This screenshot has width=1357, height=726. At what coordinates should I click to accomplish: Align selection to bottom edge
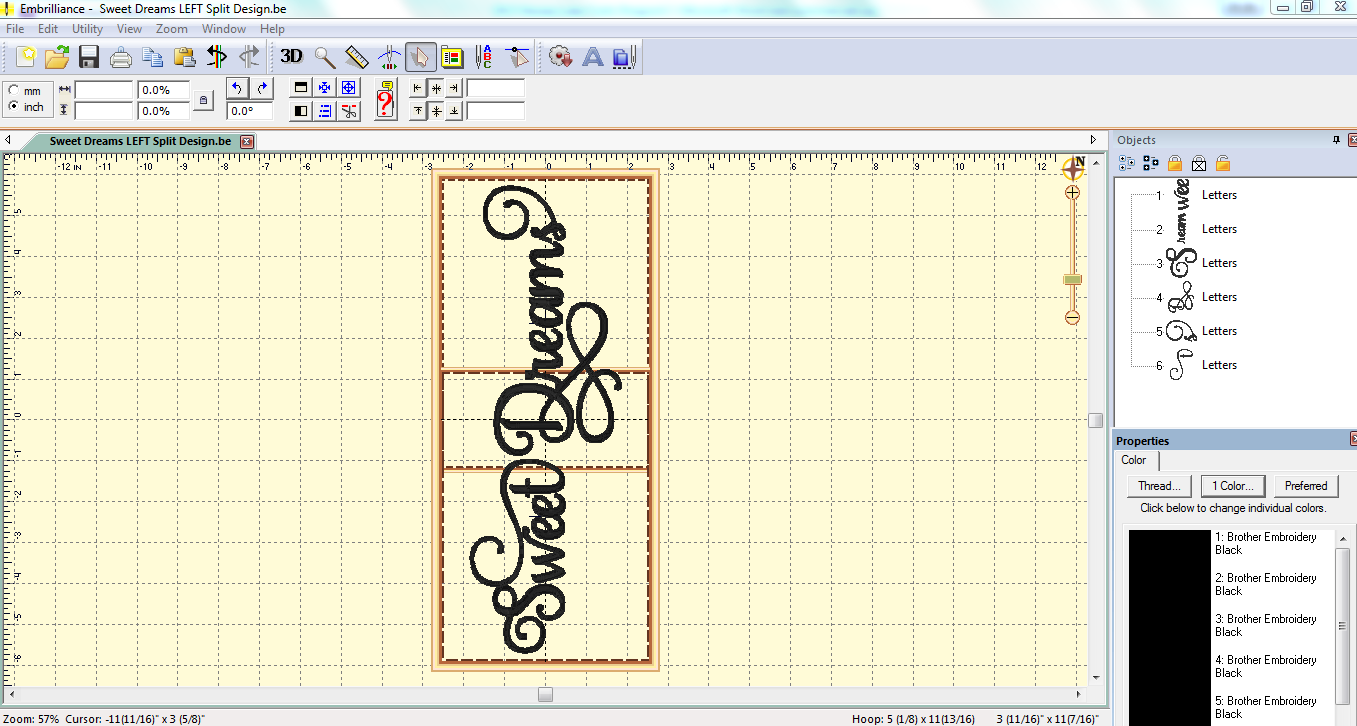click(x=454, y=111)
